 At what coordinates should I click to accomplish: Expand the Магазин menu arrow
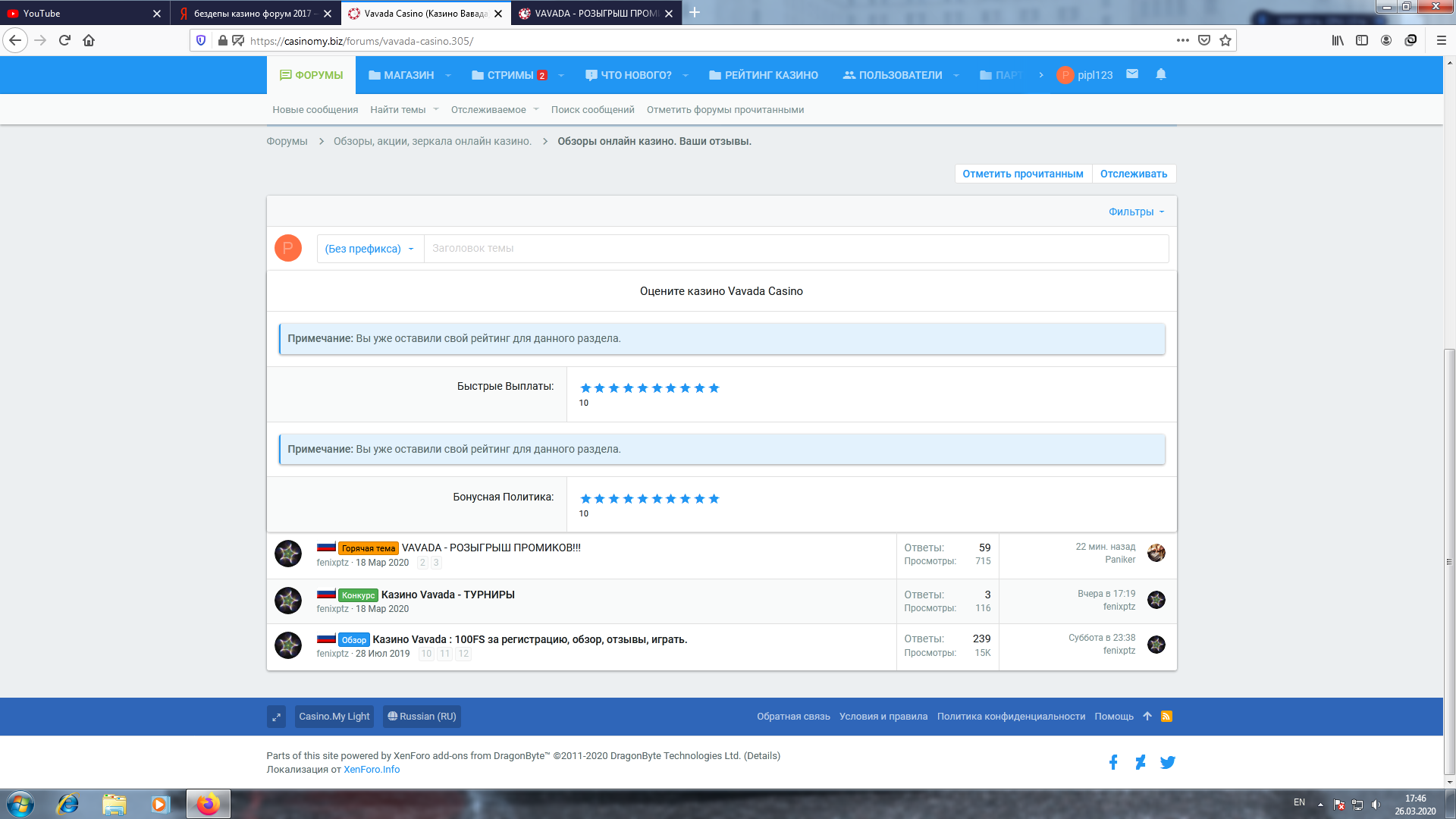click(x=448, y=75)
